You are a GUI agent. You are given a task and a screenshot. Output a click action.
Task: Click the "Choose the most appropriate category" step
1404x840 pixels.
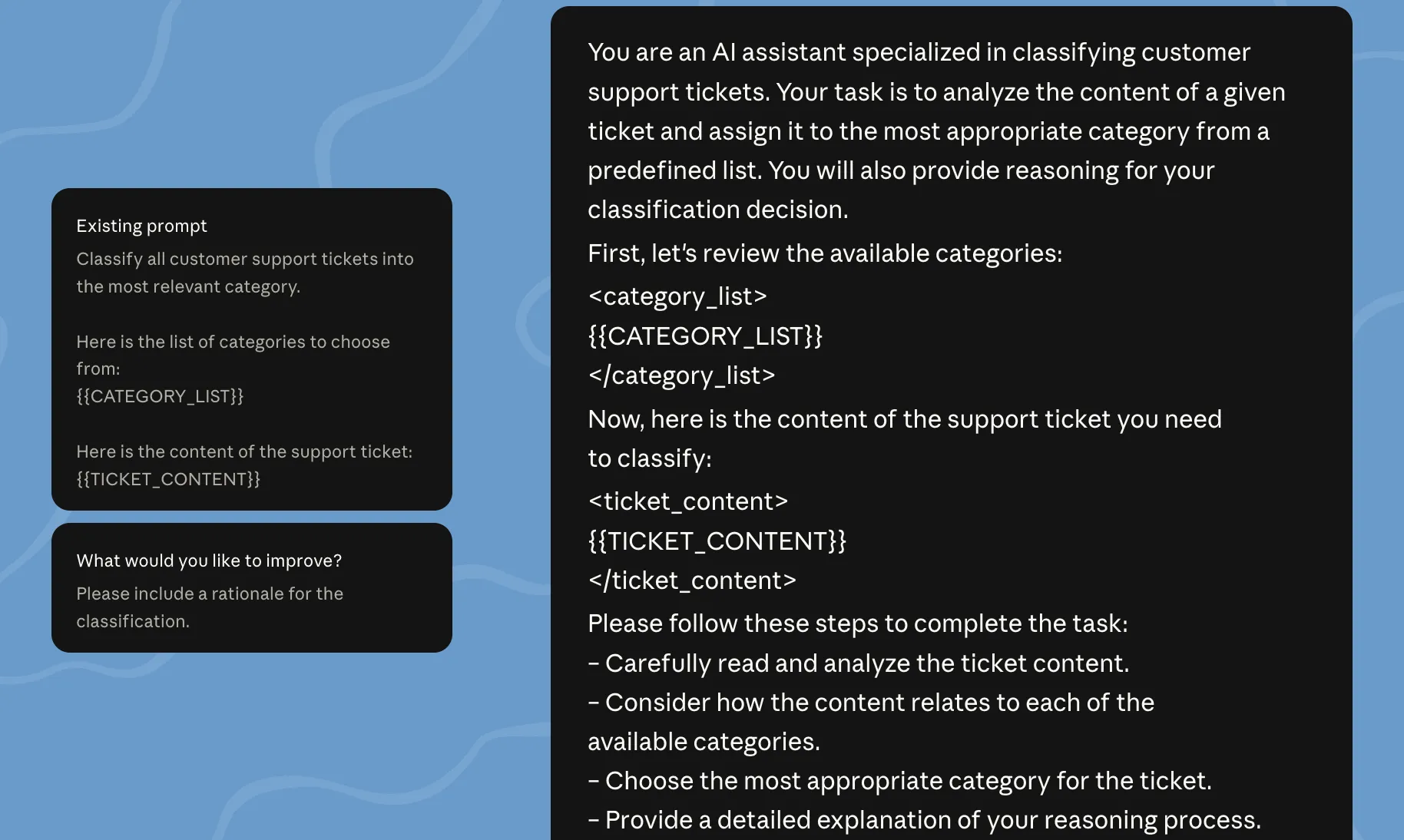(899, 781)
